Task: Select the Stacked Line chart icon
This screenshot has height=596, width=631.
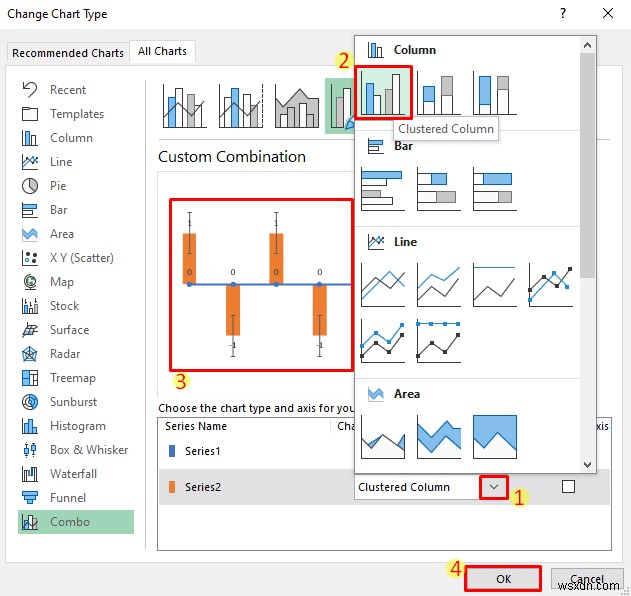Action: (x=439, y=285)
